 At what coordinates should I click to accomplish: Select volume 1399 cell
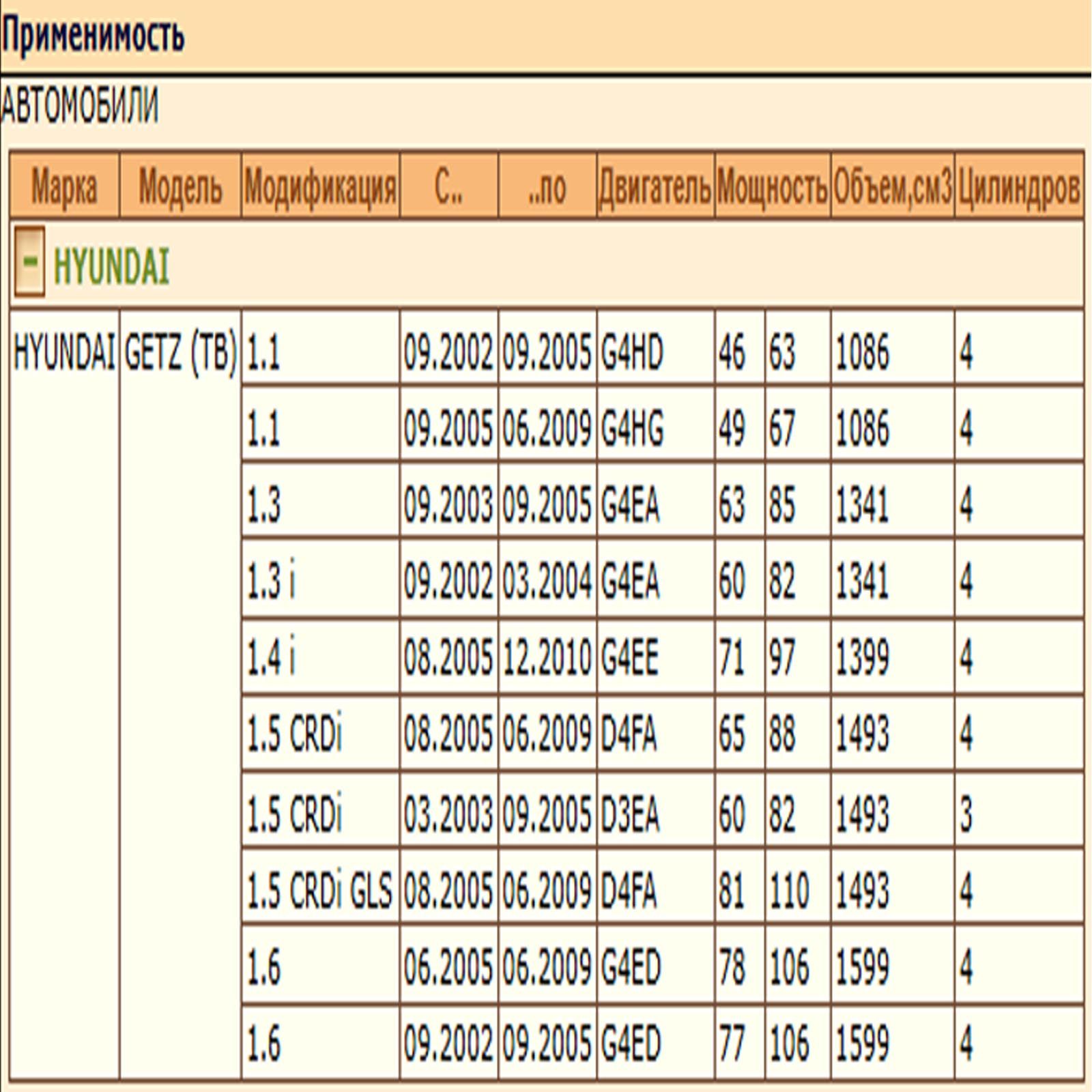892,657
